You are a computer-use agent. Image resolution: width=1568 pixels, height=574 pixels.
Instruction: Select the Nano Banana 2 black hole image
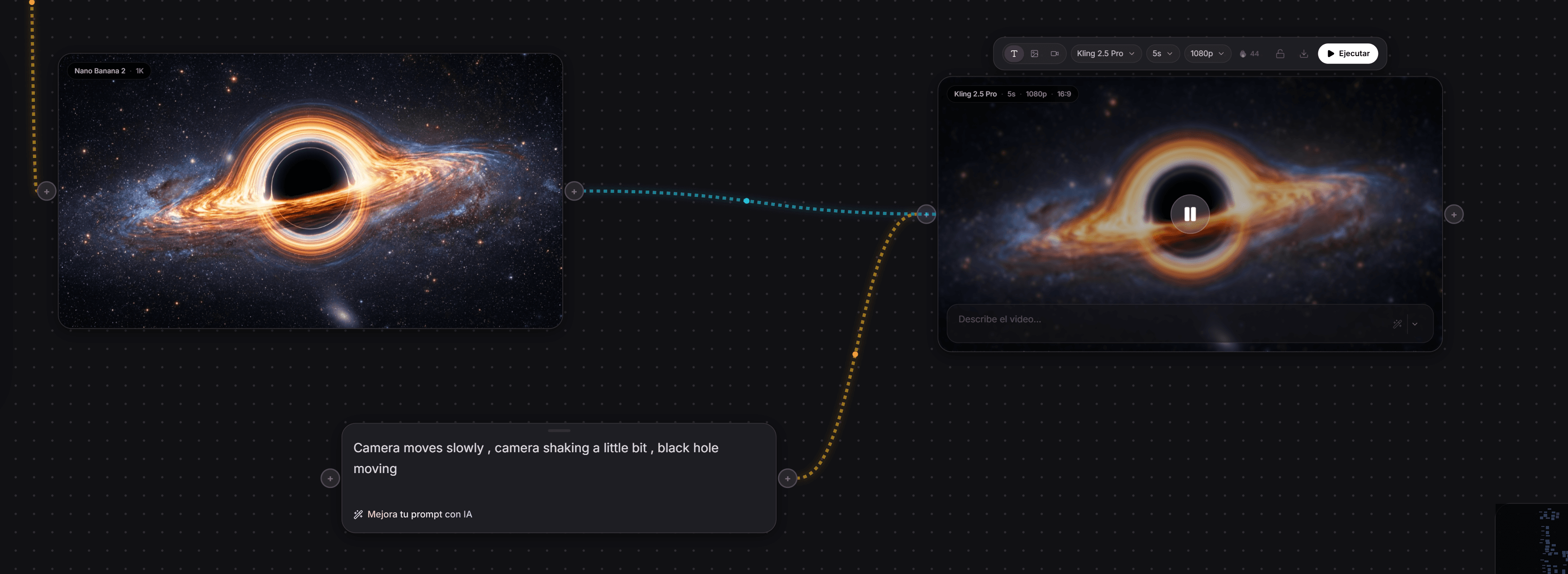pyautogui.click(x=310, y=191)
